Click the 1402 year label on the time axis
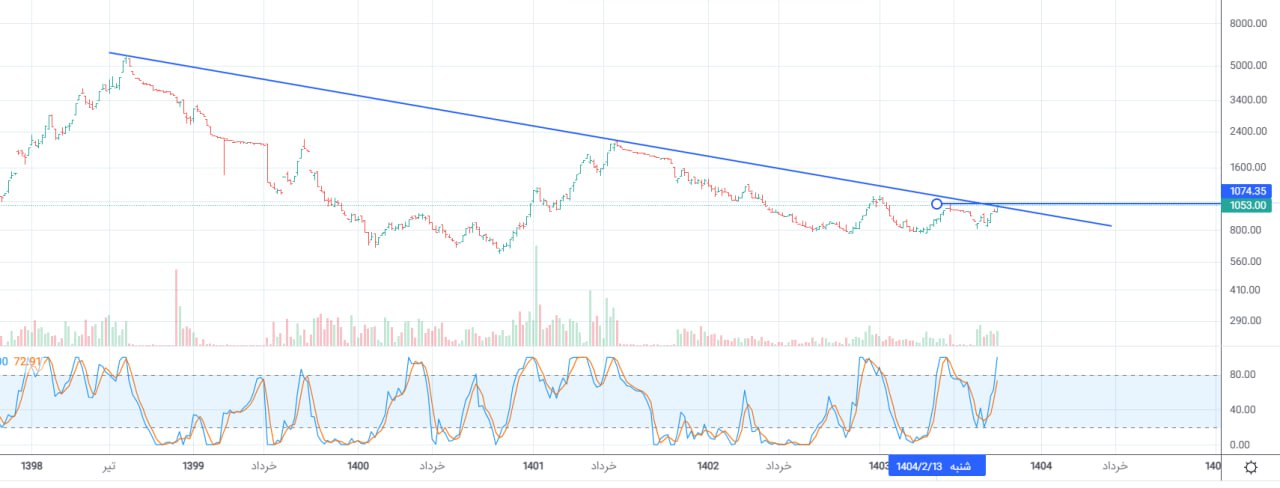The image size is (1280, 488). tap(708, 466)
